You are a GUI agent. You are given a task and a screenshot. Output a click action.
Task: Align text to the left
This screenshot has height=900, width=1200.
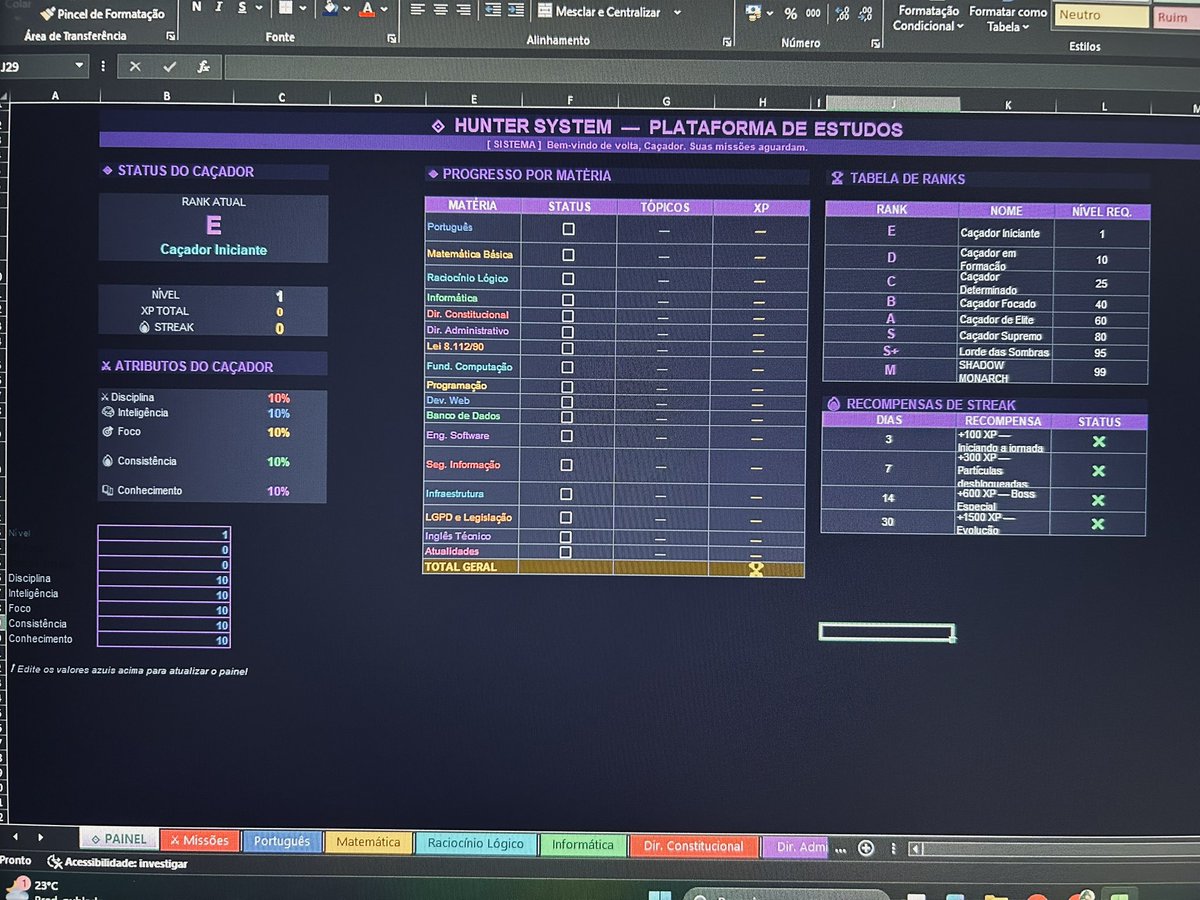tap(418, 10)
